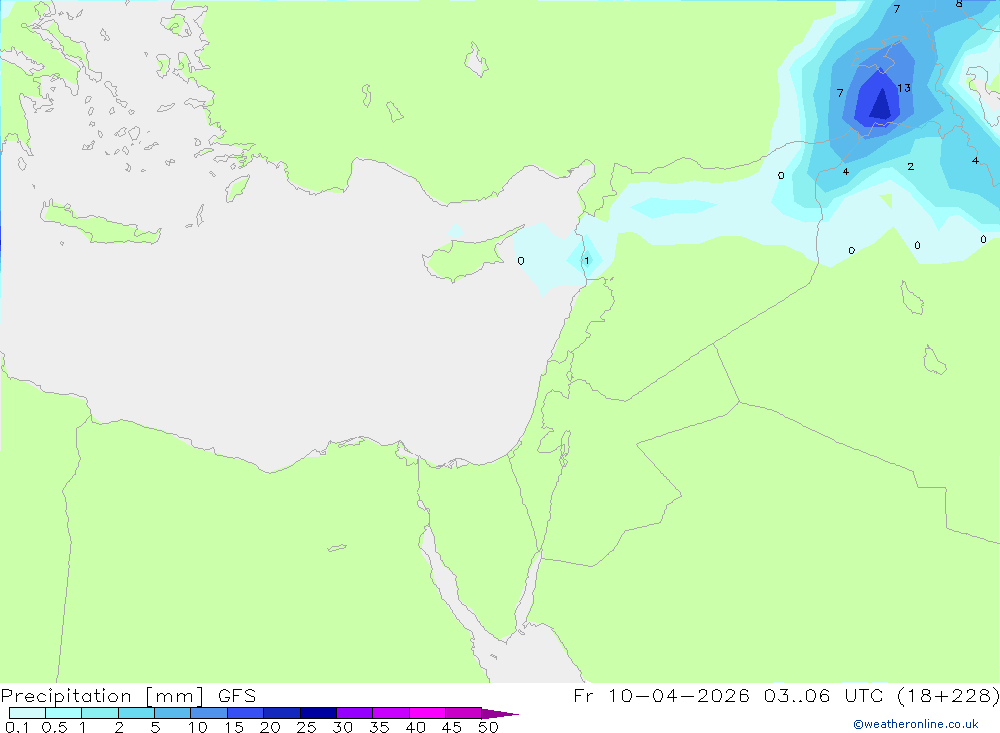Click the darkest blue precipitation core on map
The image size is (1000, 733).
881,105
